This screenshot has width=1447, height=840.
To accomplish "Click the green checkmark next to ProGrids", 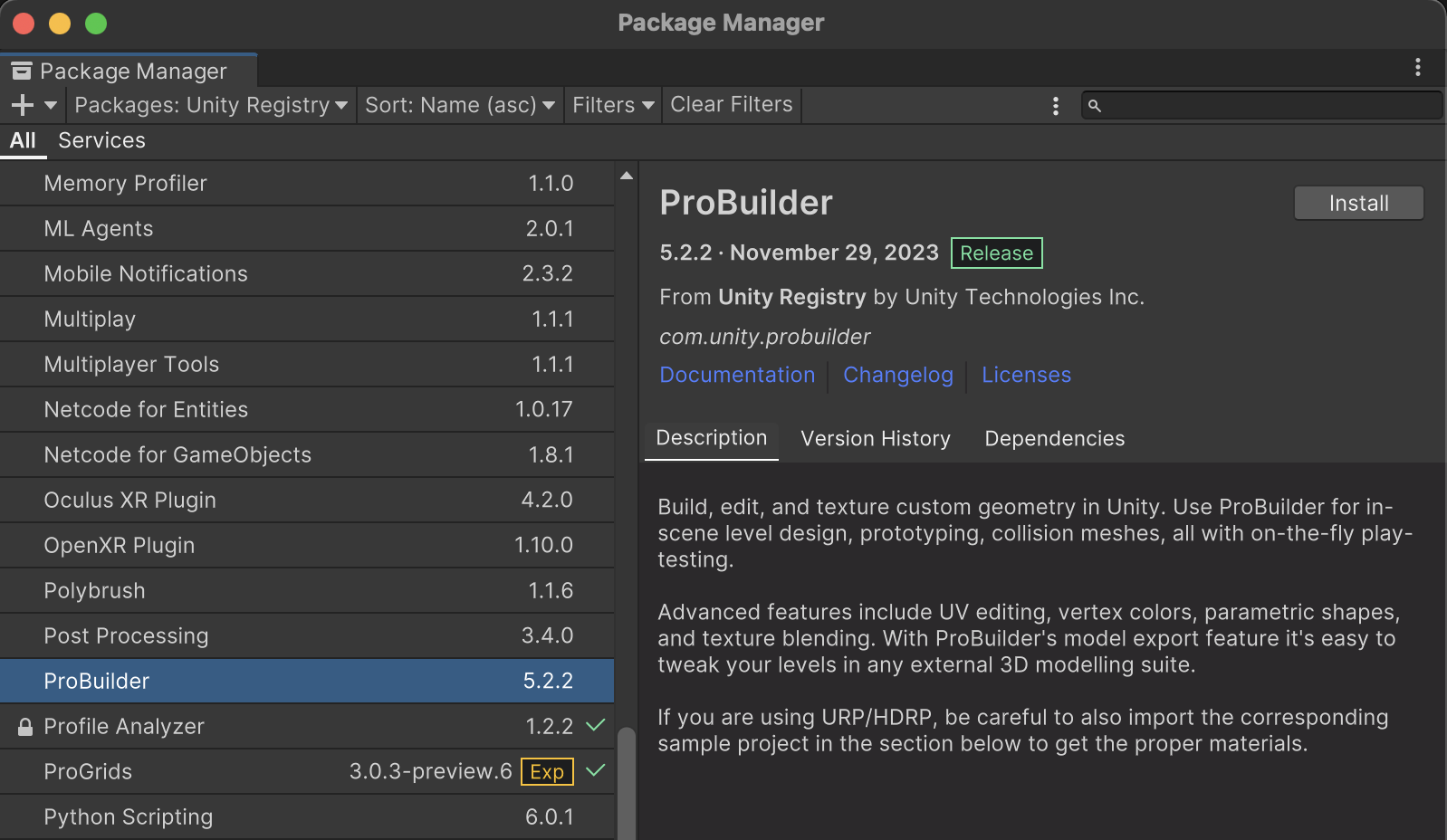I will pos(595,771).
